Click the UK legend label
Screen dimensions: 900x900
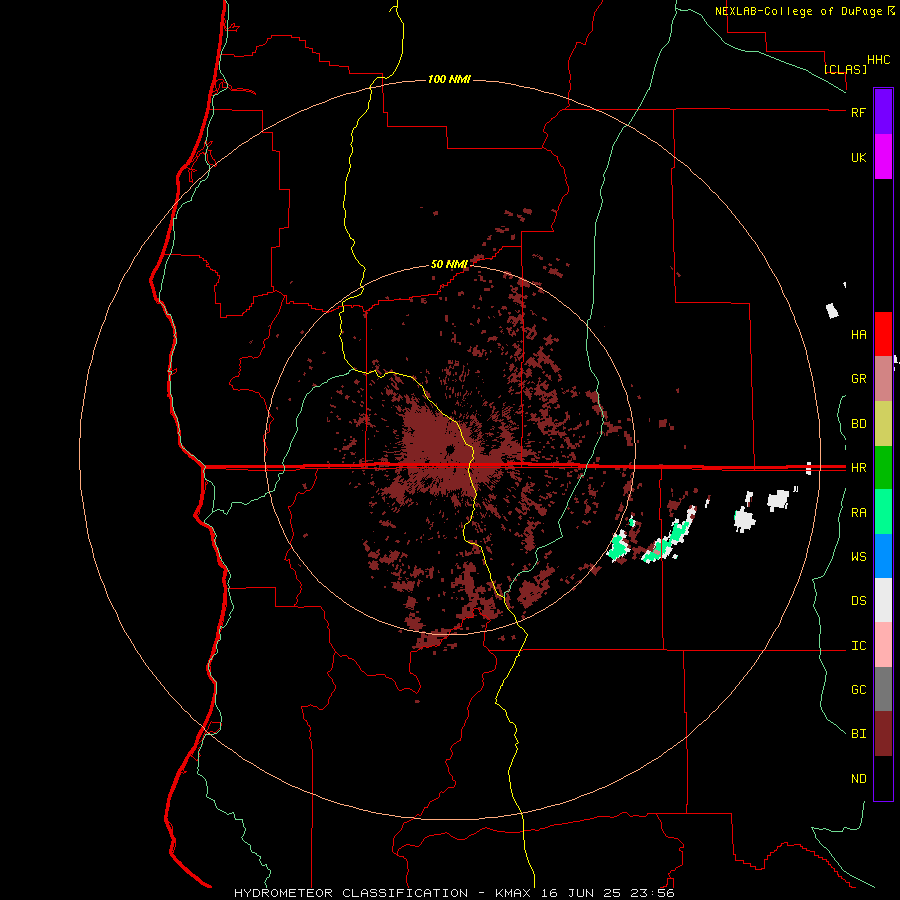[x=858, y=157]
